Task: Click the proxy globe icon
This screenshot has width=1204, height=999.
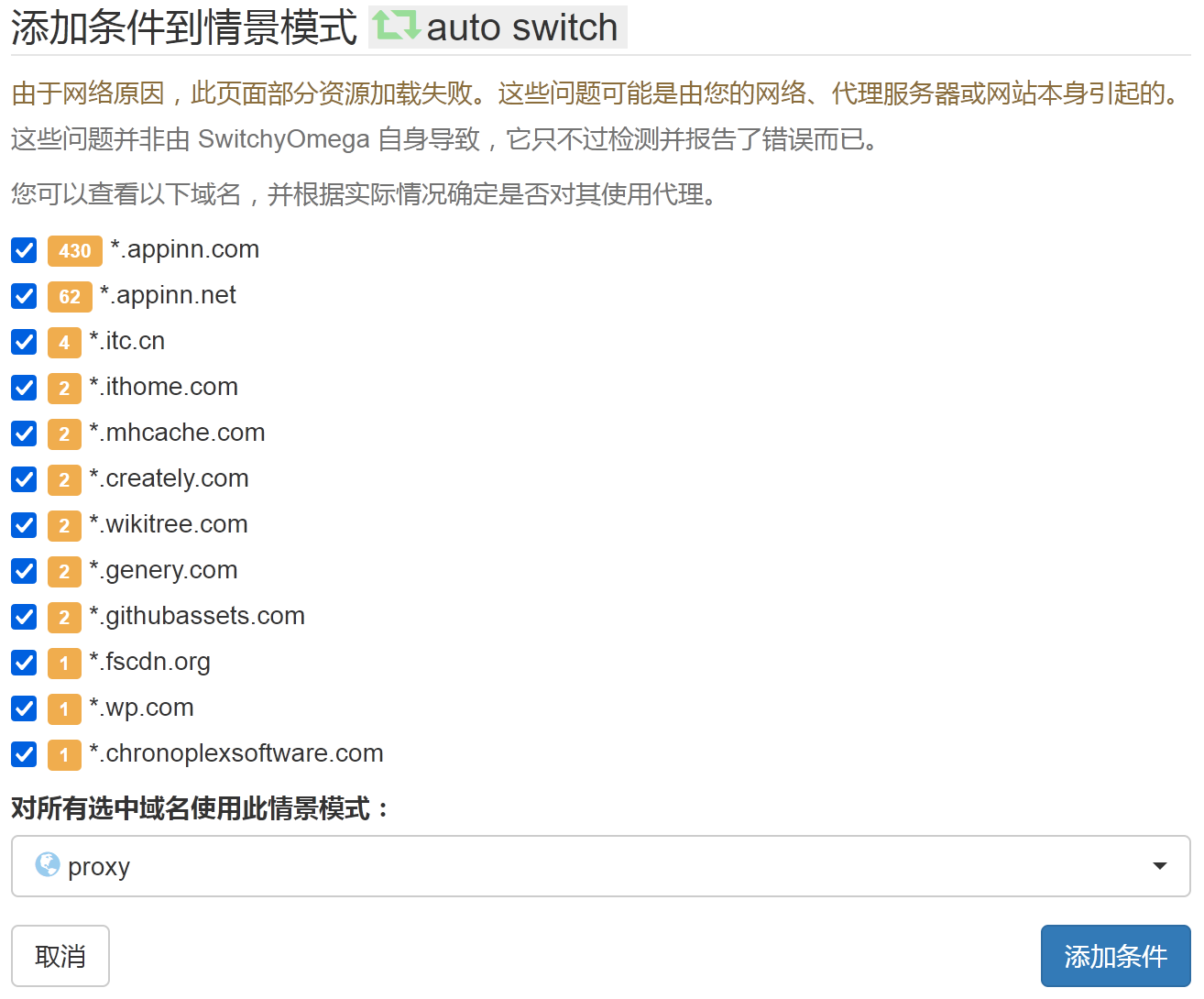Action: click(x=48, y=864)
